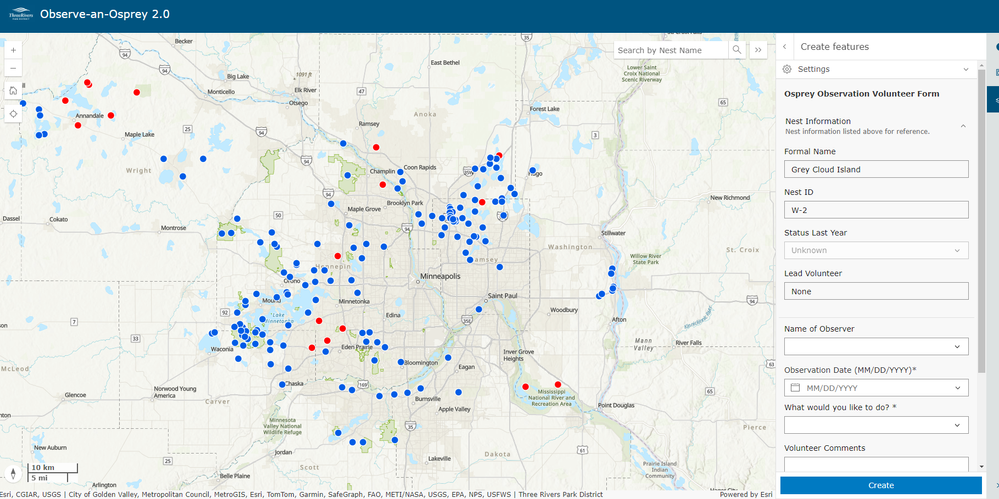Reset compass orientation to north

[x=13, y=473]
